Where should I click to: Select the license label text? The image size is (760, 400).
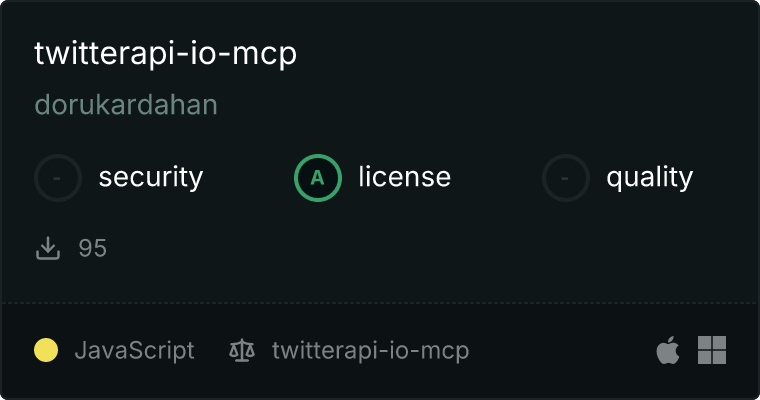coord(405,176)
